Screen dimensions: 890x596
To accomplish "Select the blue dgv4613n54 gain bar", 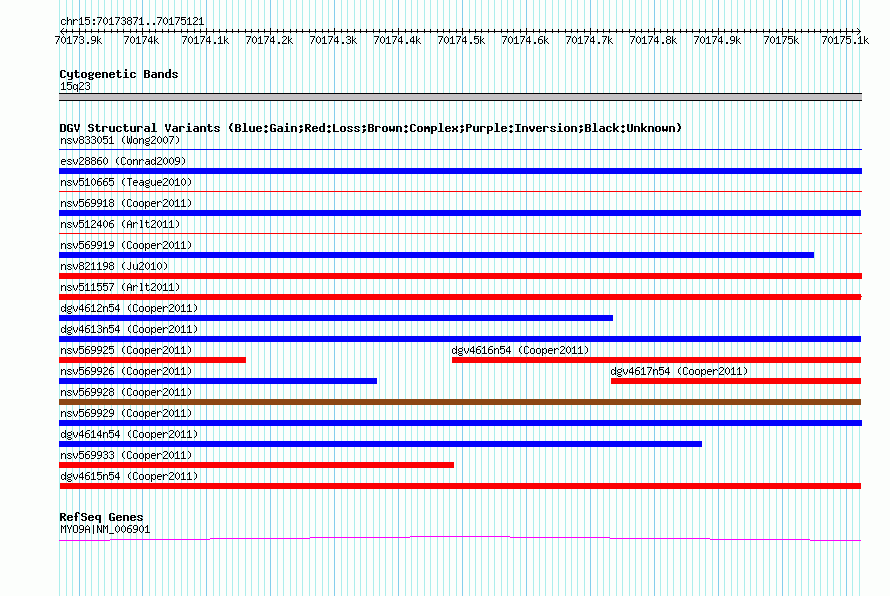I will point(460,339).
